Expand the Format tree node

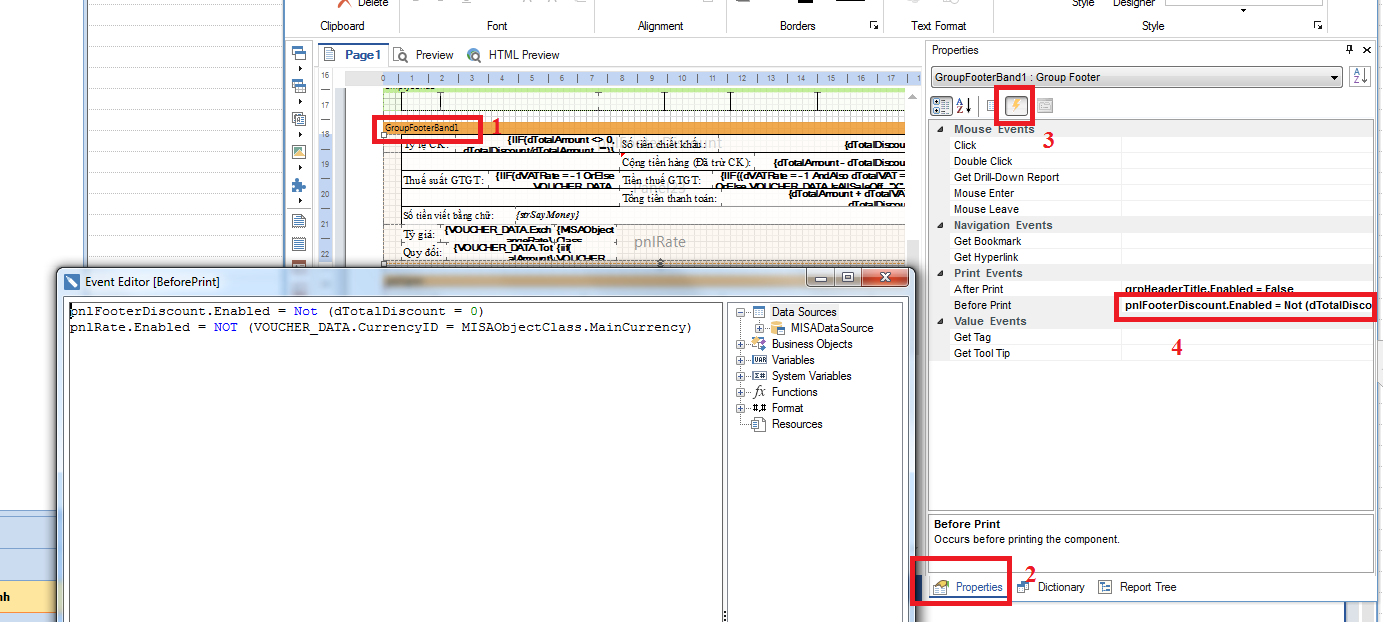(x=741, y=408)
